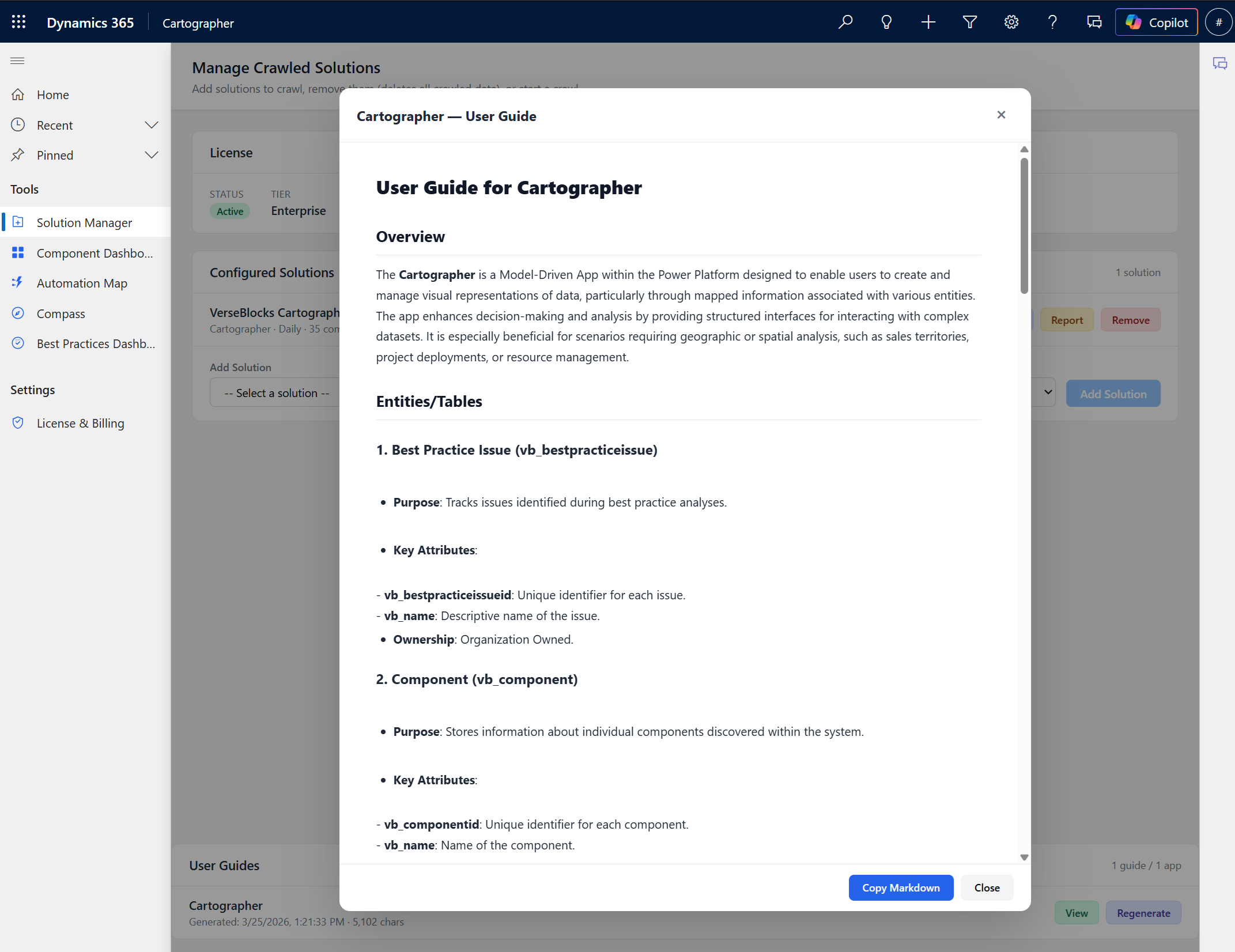Click the Regenerate guide button
This screenshot has height=952, width=1235.
tap(1143, 913)
